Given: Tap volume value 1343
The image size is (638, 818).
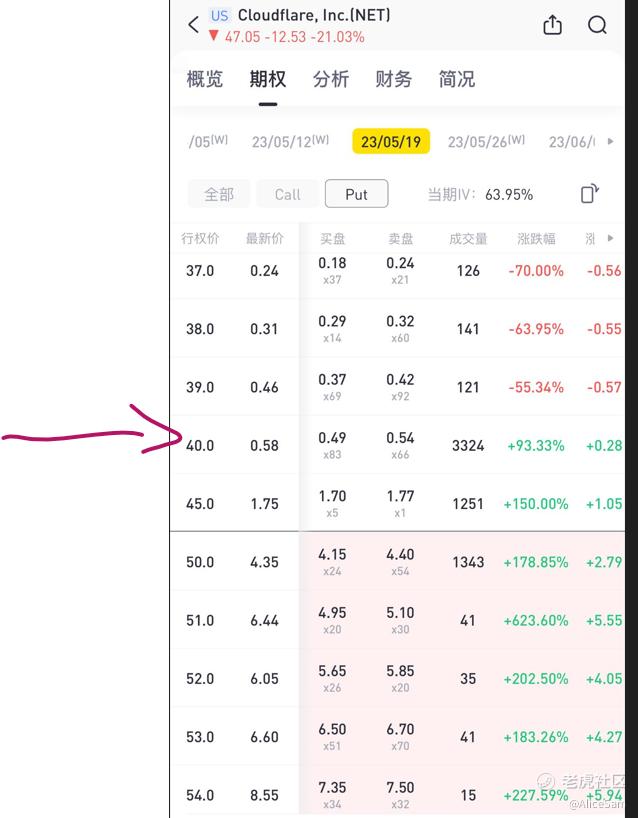Looking at the screenshot, I should click(468, 562).
